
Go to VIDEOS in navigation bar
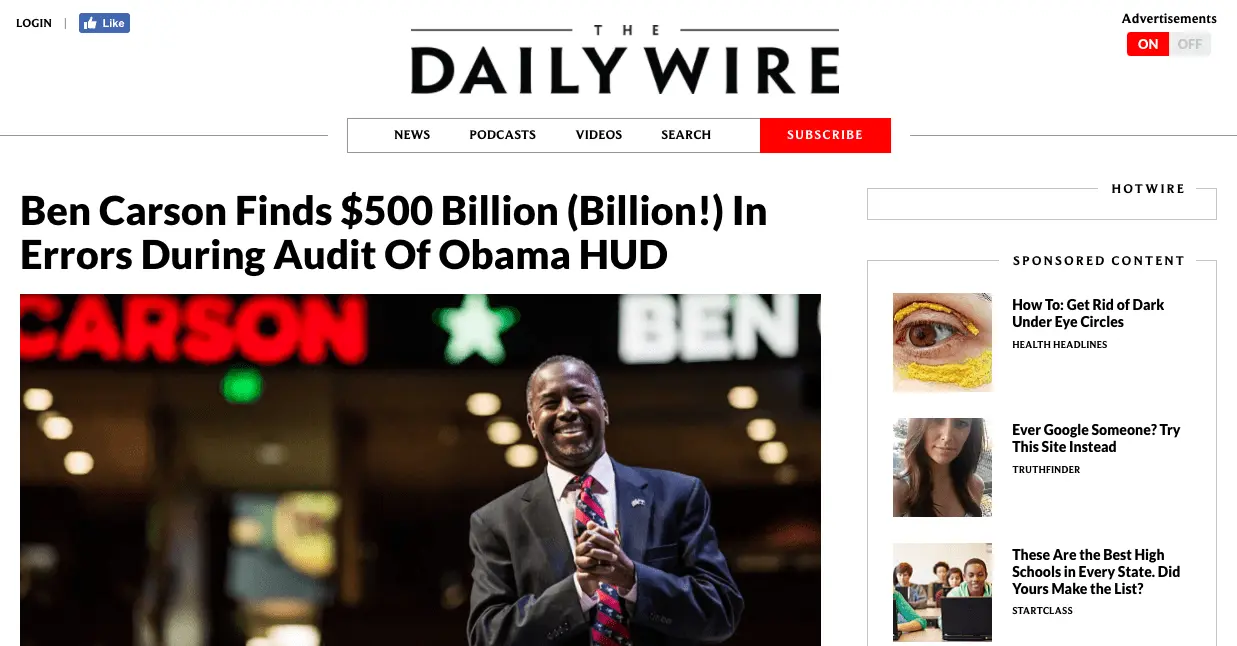pos(599,135)
